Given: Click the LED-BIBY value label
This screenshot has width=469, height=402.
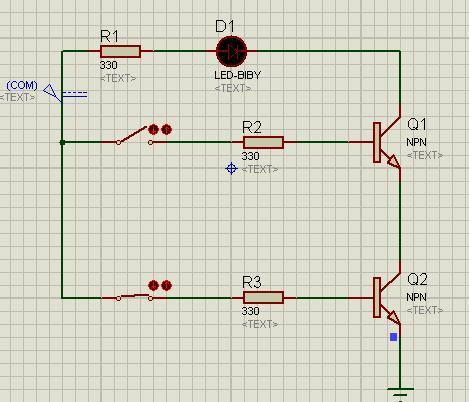Looking at the screenshot, I should tap(238, 75).
